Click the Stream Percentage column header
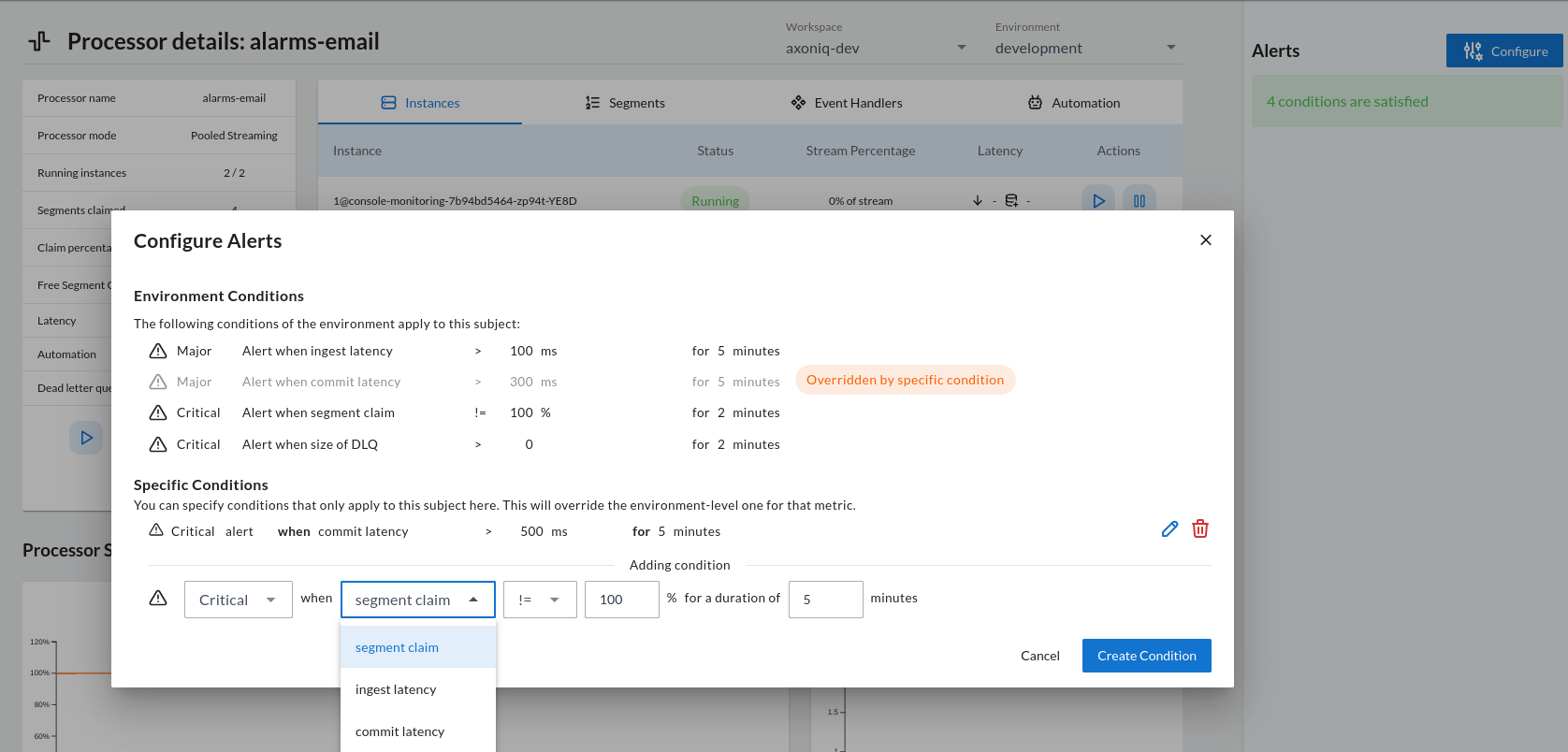The height and width of the screenshot is (752, 1568). click(861, 151)
